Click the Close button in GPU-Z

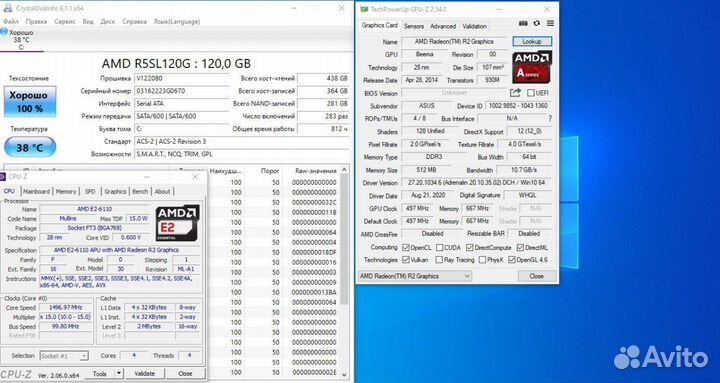(536, 276)
